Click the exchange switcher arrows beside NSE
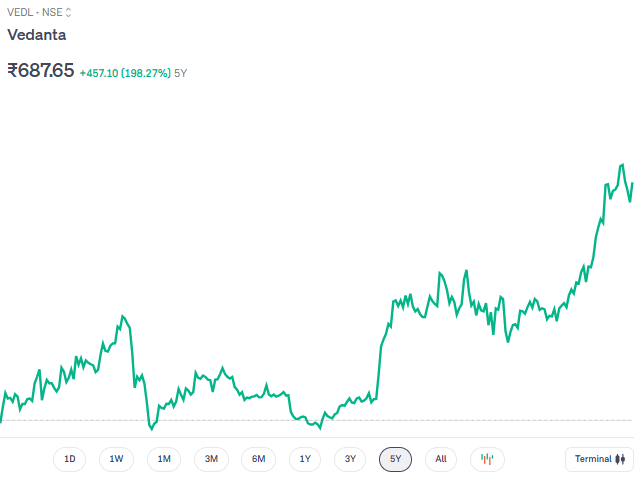 click(68, 13)
